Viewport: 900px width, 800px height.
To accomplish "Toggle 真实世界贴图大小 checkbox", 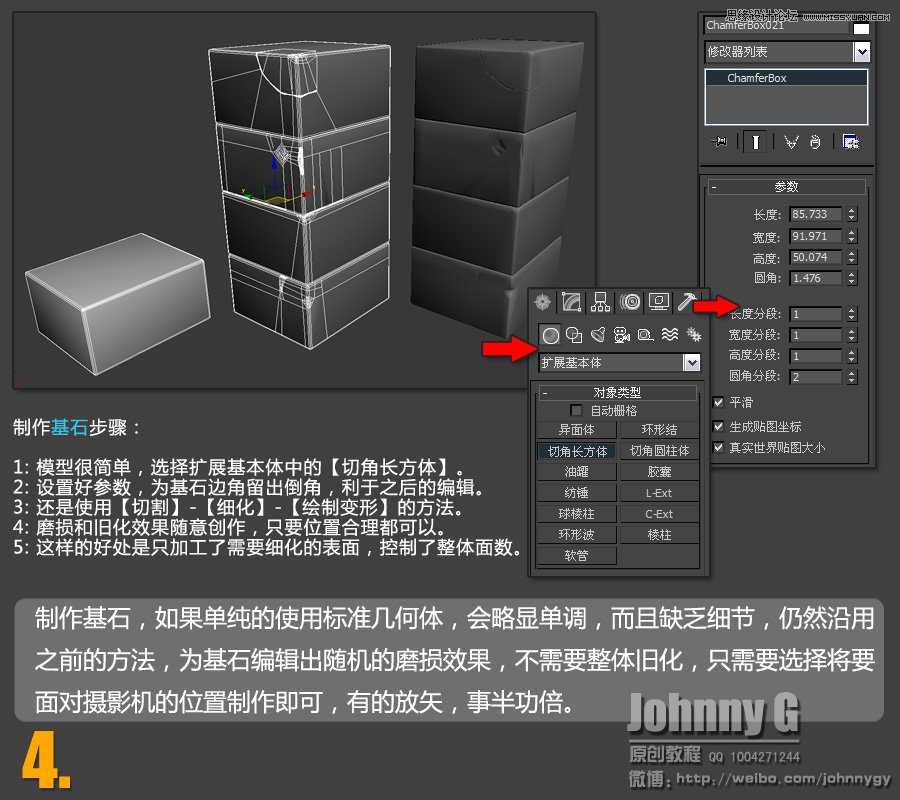I will click(x=718, y=447).
